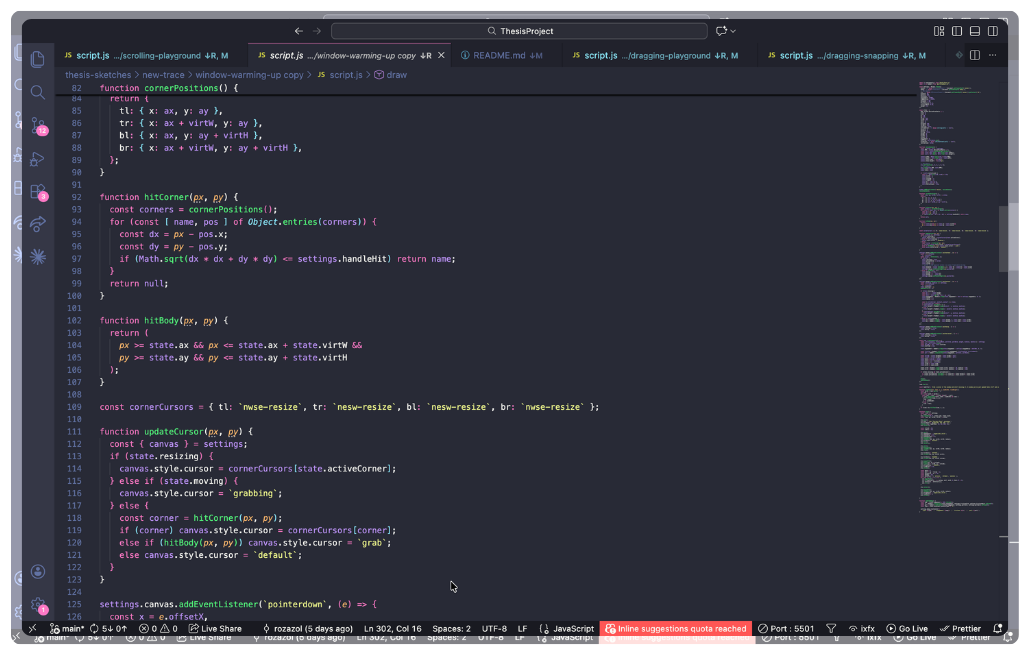Open the Explorer file panel
Screen dimensions: 1028x657
click(38, 60)
